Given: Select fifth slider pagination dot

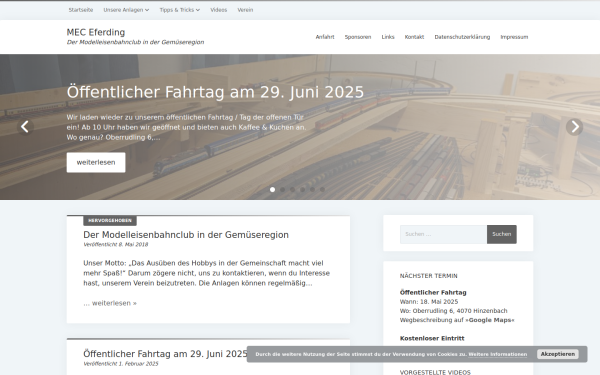Looking at the screenshot, I should (313, 189).
